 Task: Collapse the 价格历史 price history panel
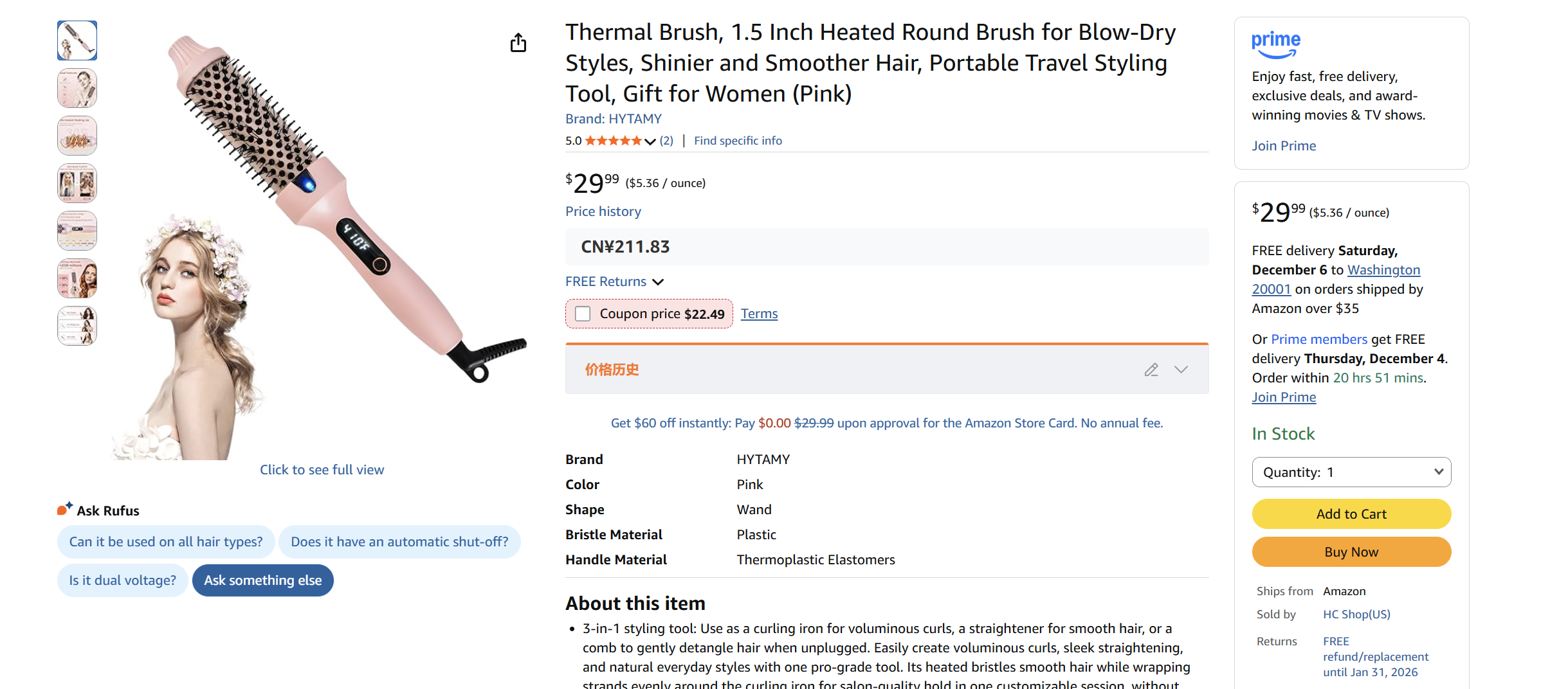point(1181,370)
